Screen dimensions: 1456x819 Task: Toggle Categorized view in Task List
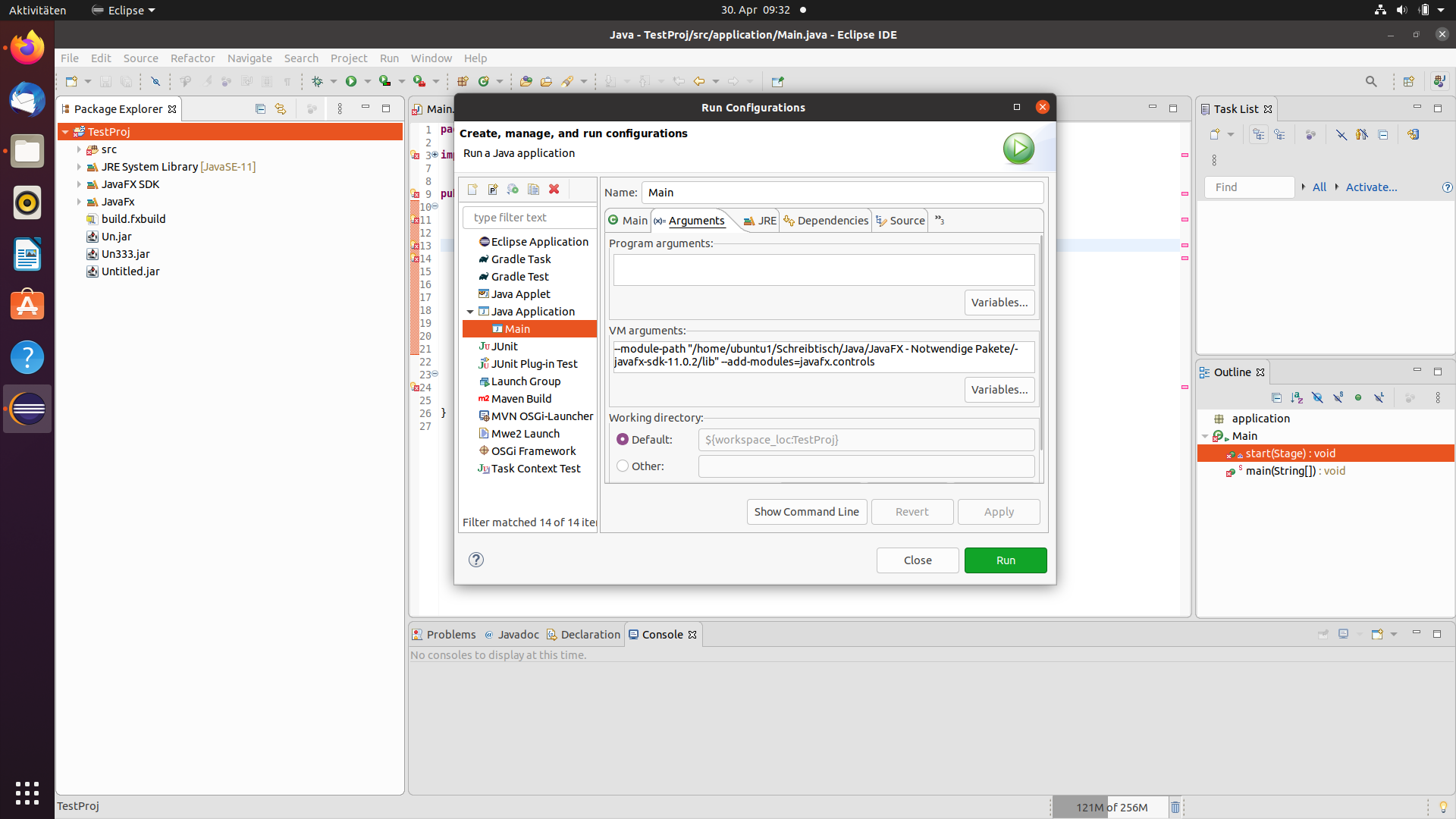(1259, 134)
